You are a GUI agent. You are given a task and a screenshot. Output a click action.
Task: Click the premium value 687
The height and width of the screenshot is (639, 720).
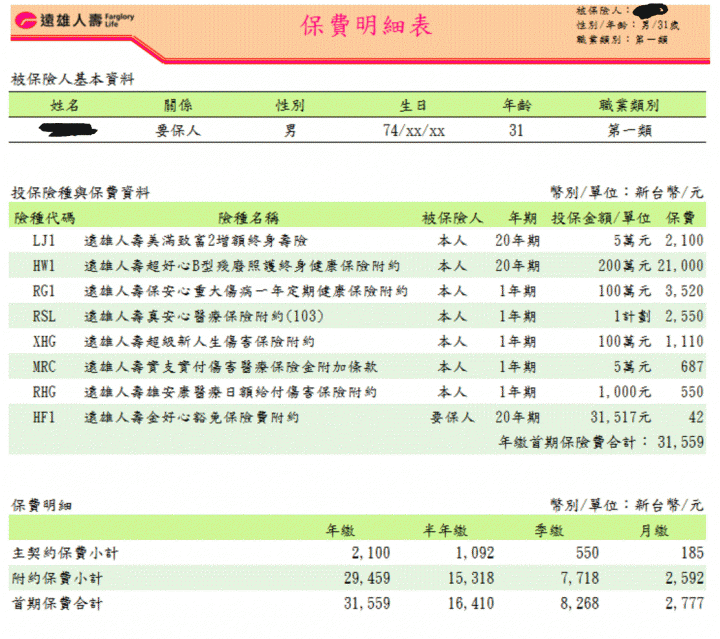pos(692,366)
